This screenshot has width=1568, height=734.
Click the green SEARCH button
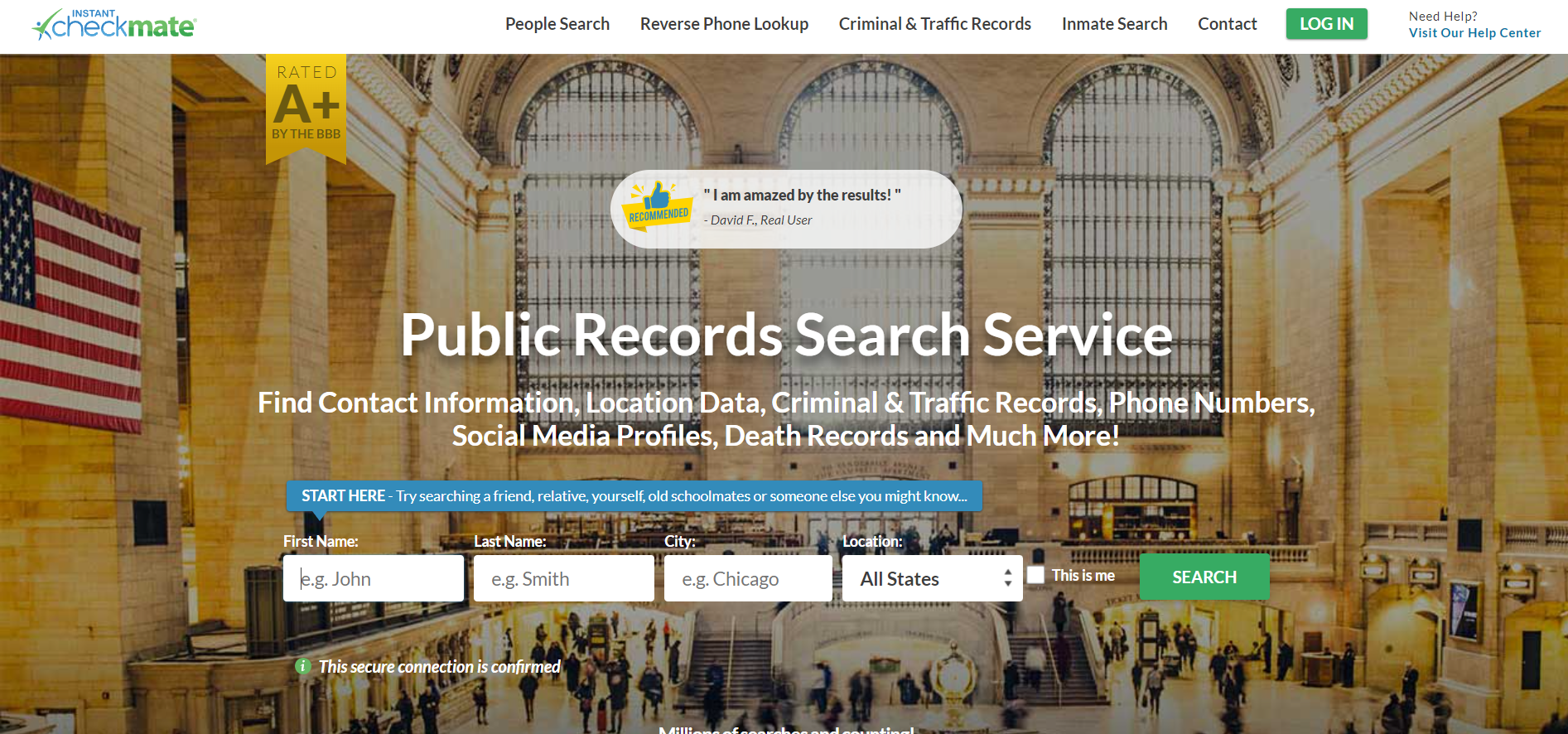coord(1204,577)
